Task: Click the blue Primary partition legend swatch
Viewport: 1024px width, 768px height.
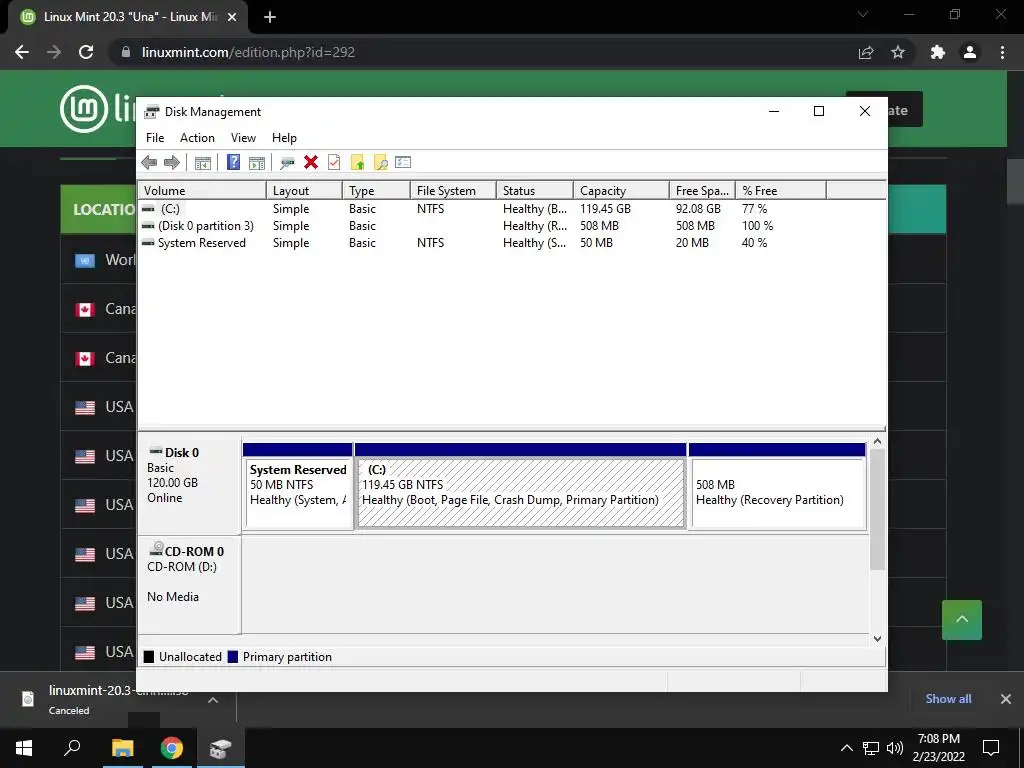Action: point(232,657)
